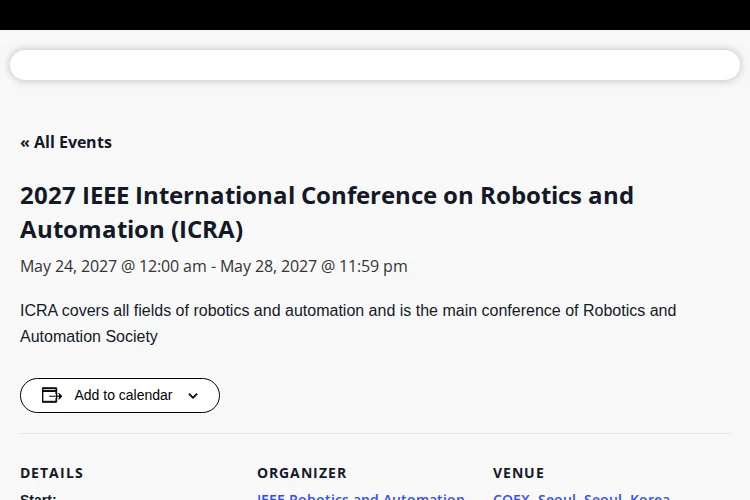Click the Add to calendar button
The image size is (750, 500).
pyautogui.click(x=120, y=395)
